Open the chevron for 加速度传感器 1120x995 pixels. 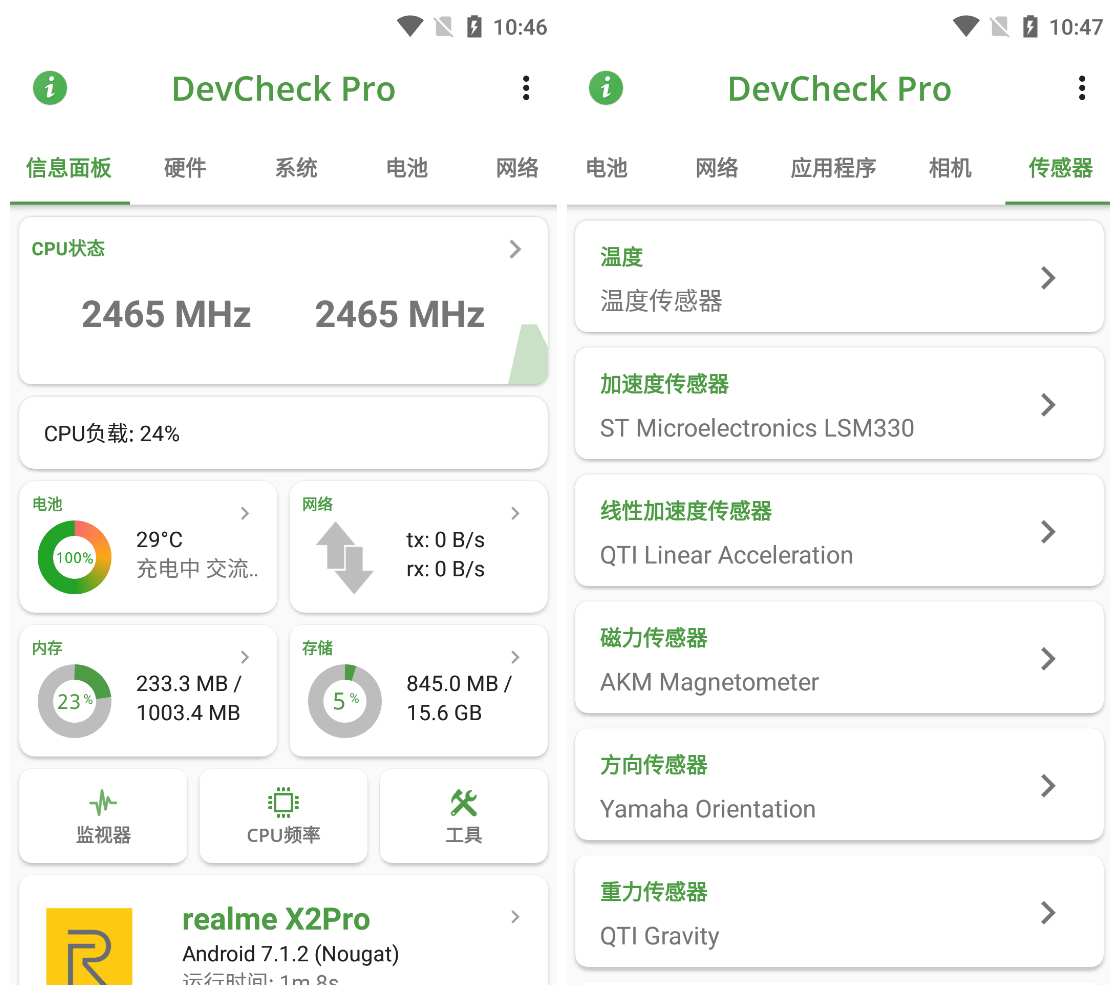tap(1048, 405)
